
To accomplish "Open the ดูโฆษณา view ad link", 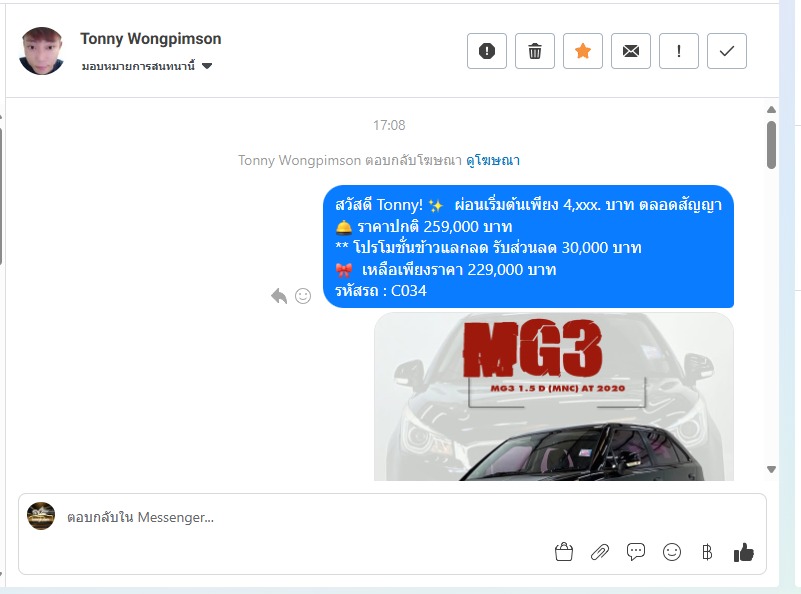I will pyautogui.click(x=493, y=160).
